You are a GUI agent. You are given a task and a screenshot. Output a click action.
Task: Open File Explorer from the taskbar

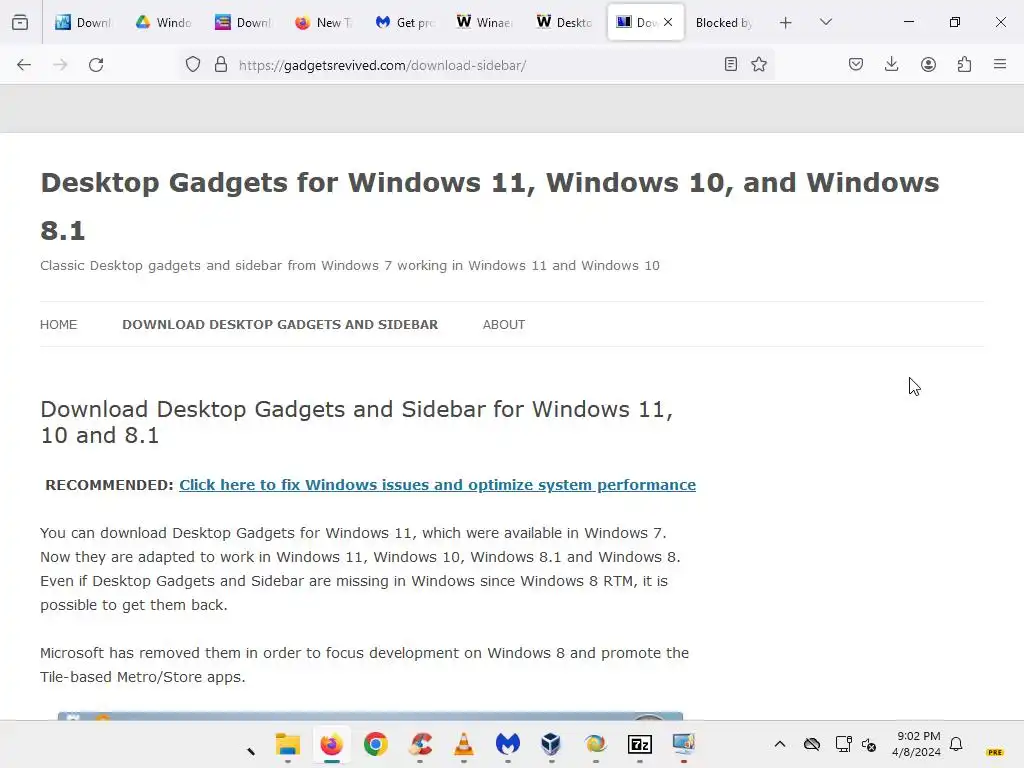pyautogui.click(x=287, y=744)
